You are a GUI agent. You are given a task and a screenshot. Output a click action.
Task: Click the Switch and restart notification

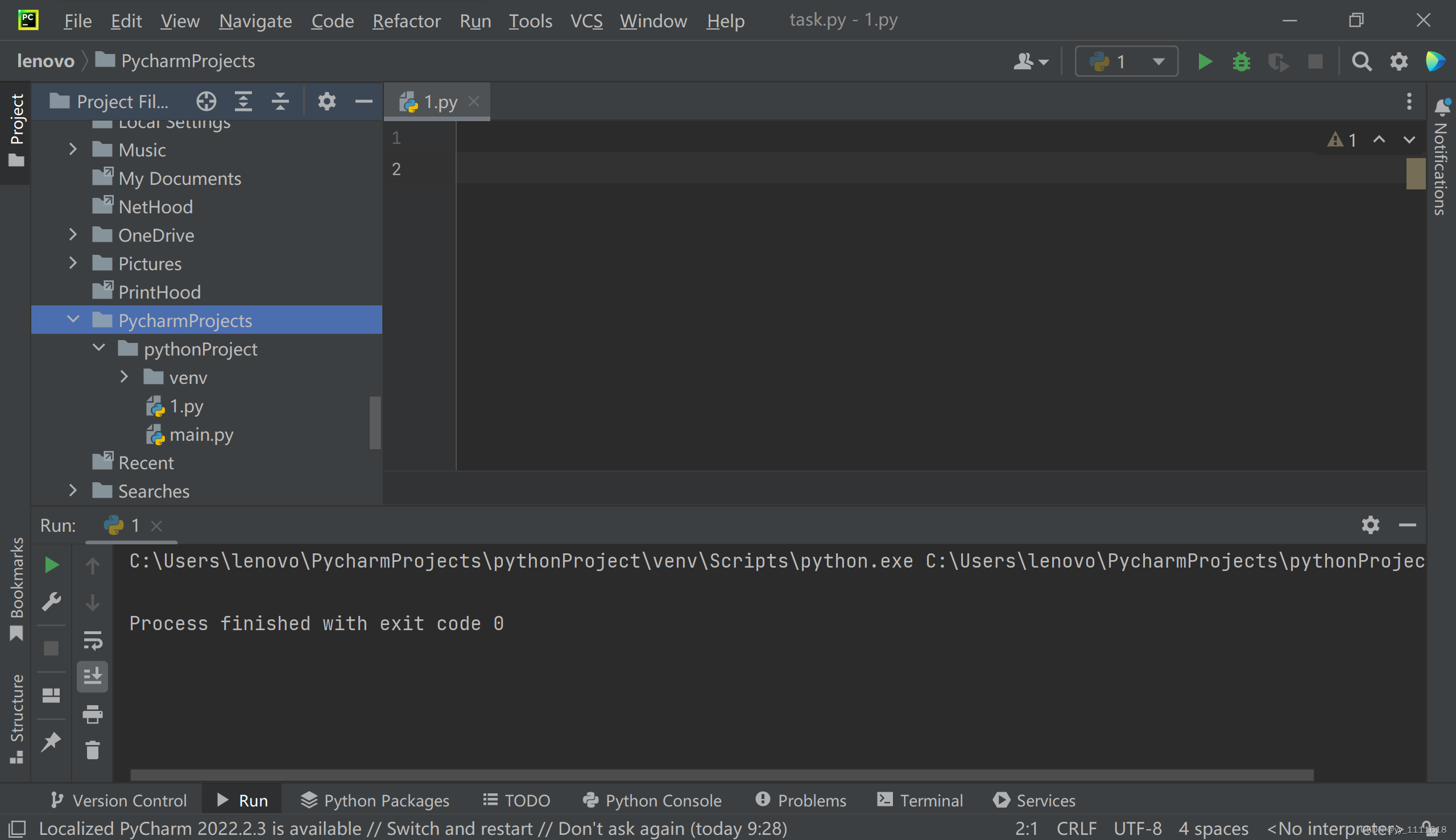(459, 829)
